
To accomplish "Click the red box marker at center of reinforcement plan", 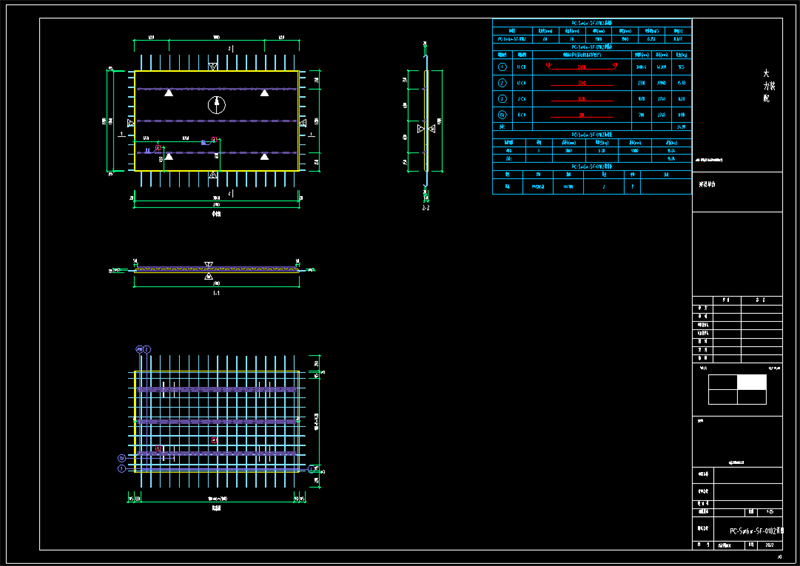I will [214, 440].
